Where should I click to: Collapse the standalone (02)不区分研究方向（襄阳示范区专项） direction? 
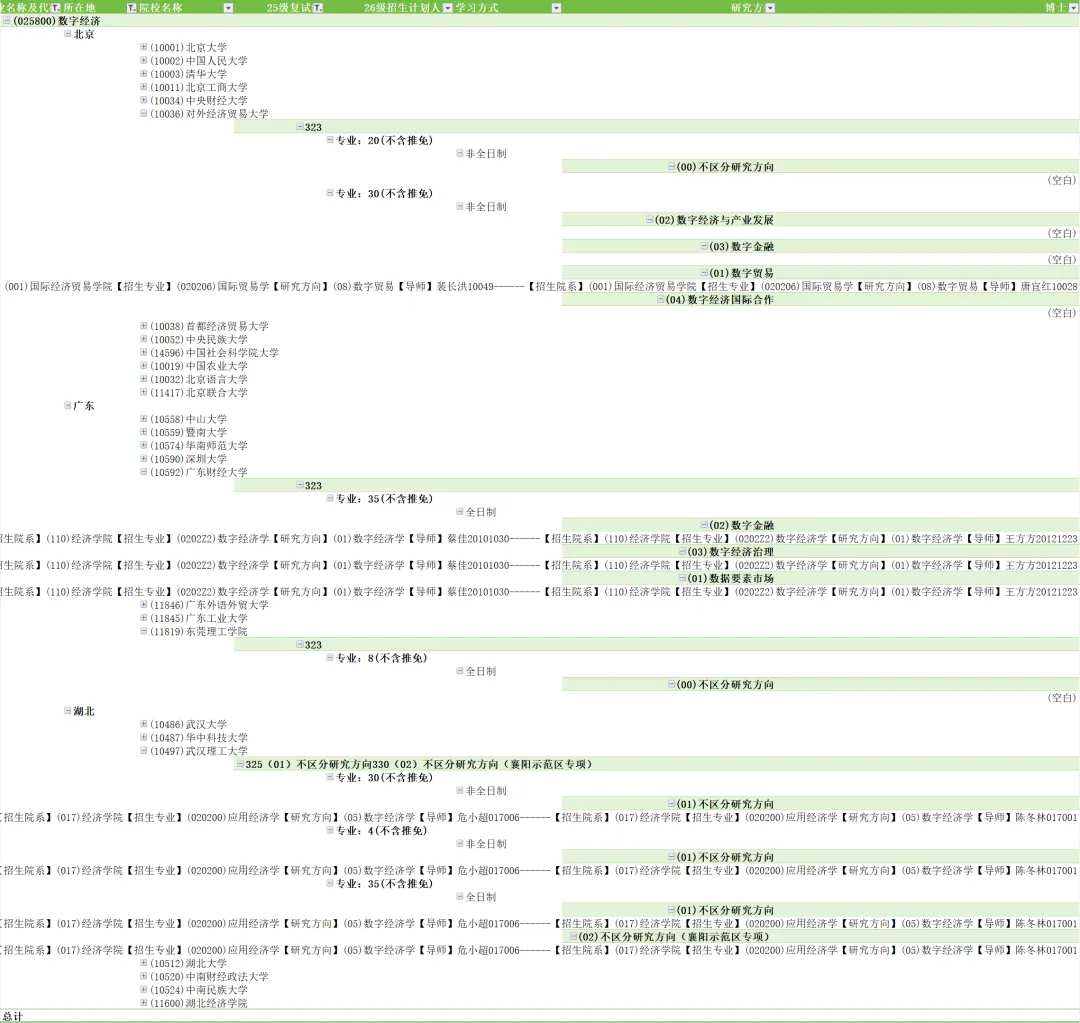(x=573, y=936)
